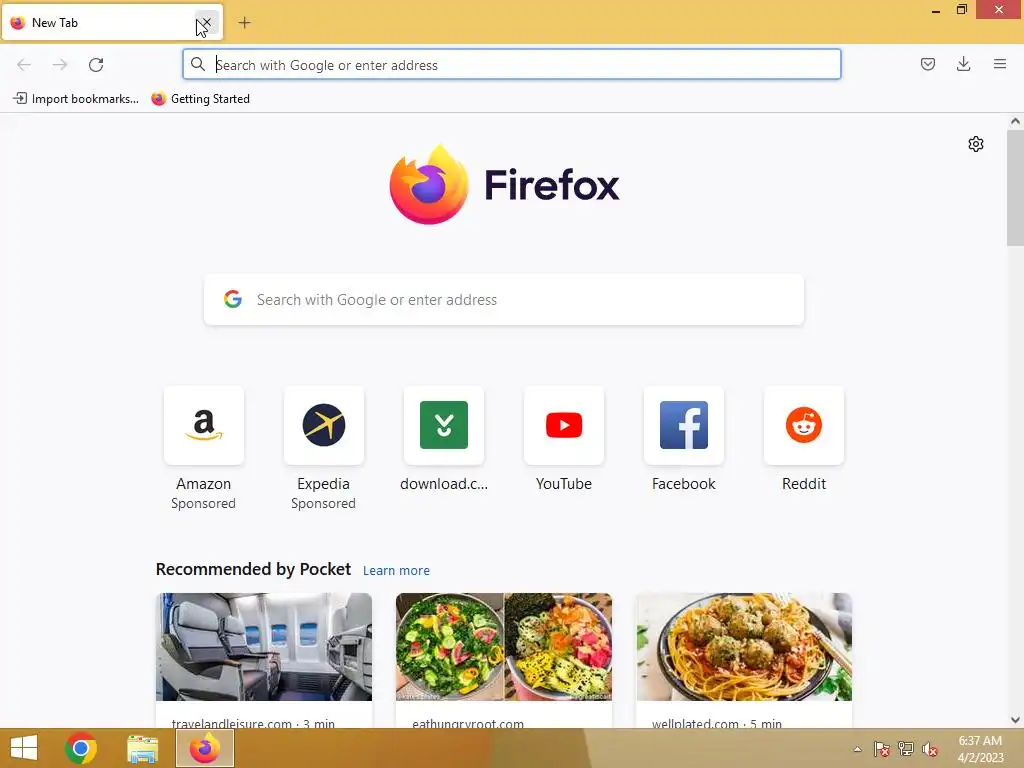
Task: Click the Forward navigation arrow
Action: (60, 65)
